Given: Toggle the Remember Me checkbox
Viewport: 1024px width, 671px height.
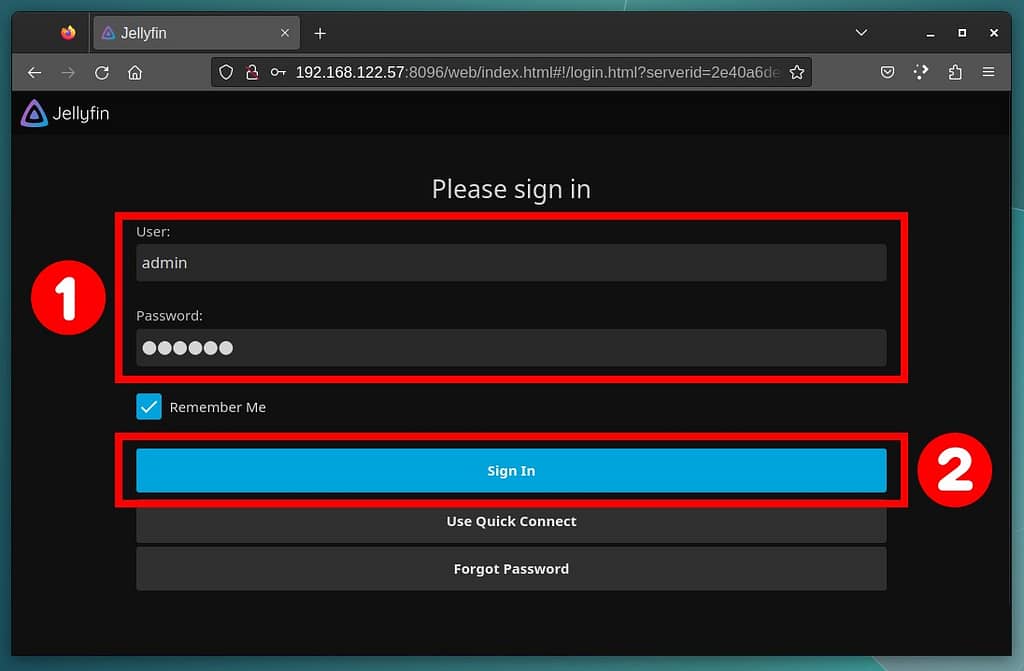Looking at the screenshot, I should [x=149, y=407].
